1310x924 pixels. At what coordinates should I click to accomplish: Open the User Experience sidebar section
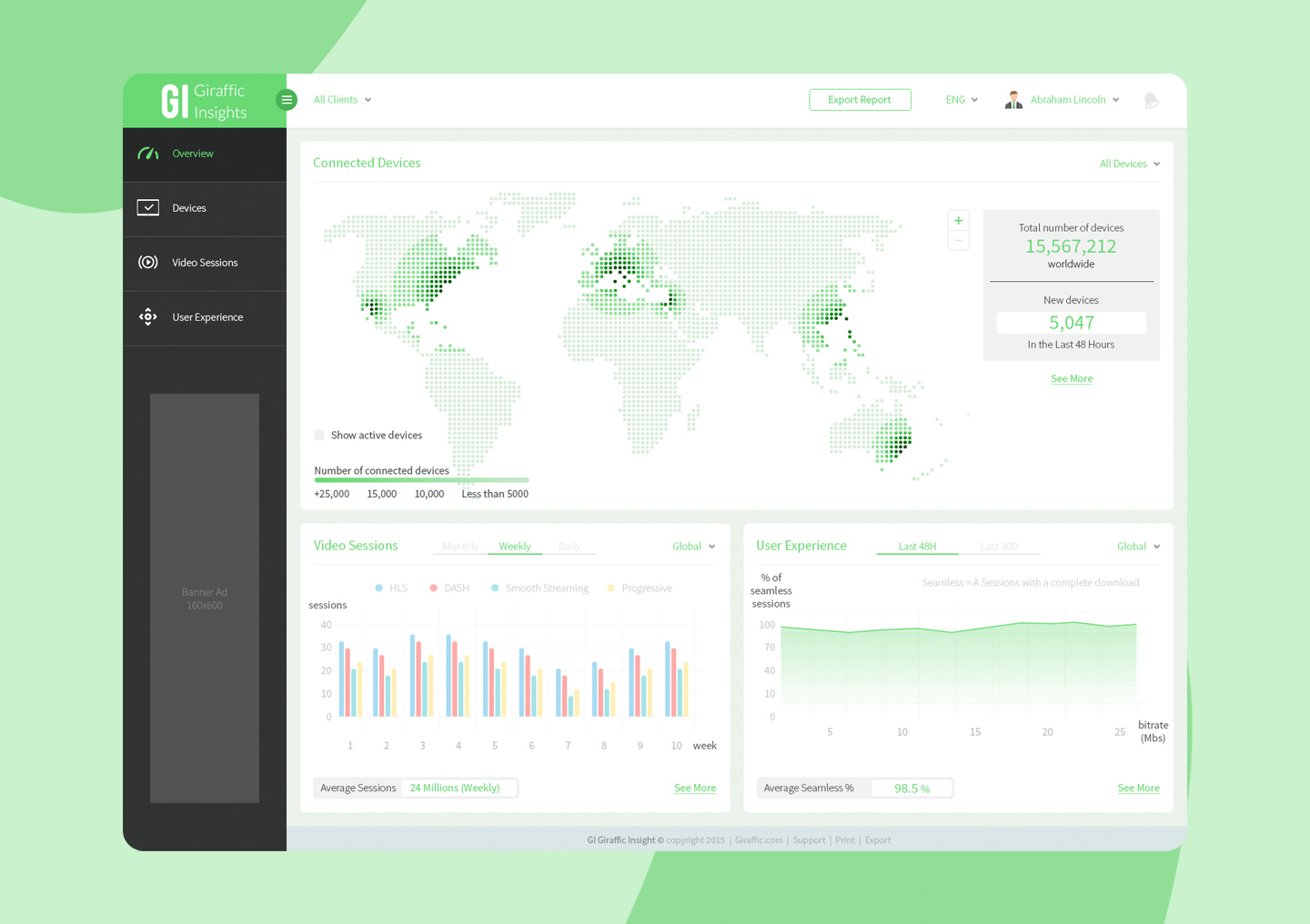pos(205,318)
